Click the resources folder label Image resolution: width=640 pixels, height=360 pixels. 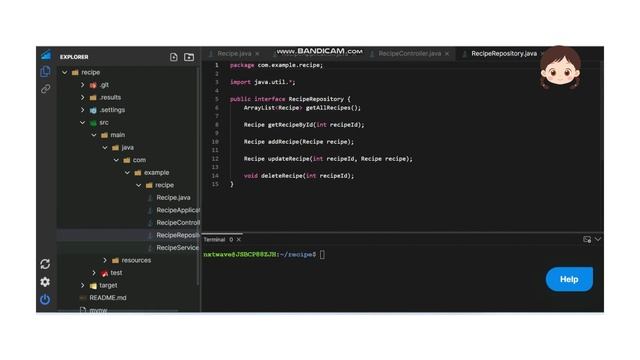(136, 260)
